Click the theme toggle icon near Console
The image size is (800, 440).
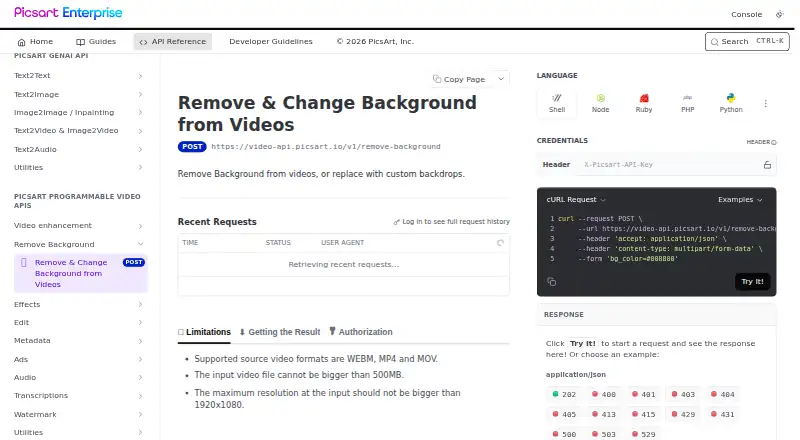780,14
